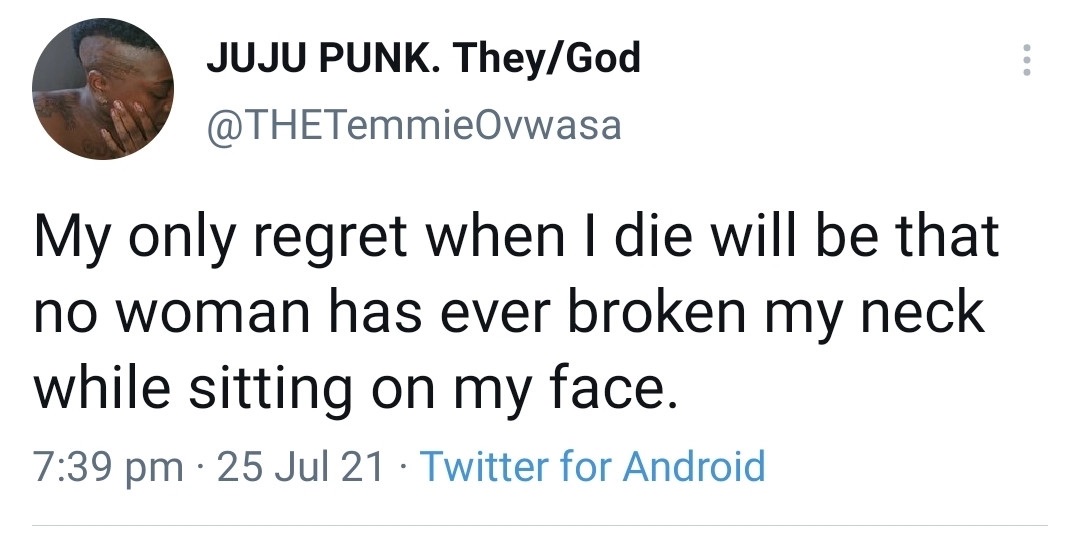Click the tweet's second line of text
This screenshot has width=1080, height=536.
pyautogui.click(x=509, y=315)
